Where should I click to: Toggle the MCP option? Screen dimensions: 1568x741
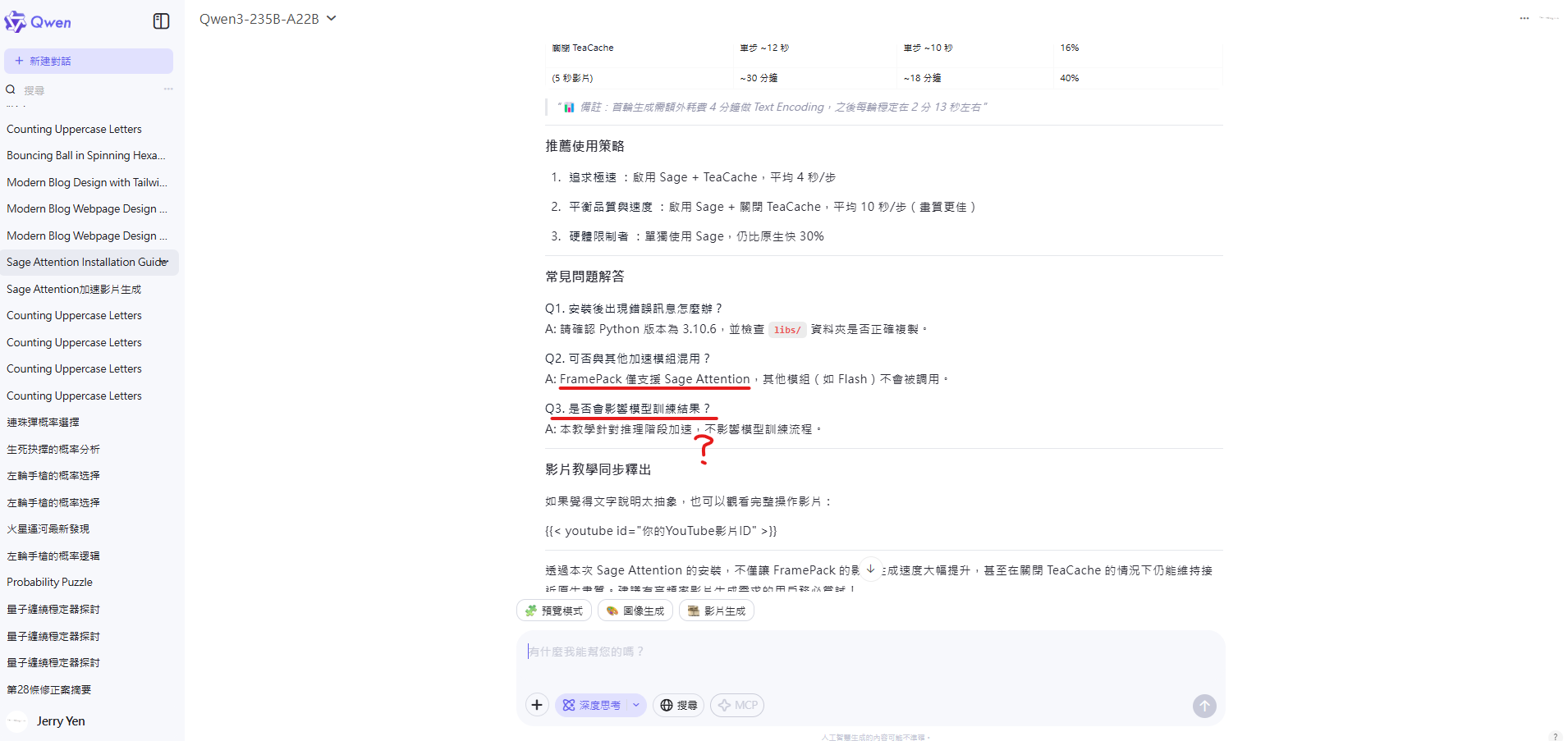coord(737,705)
